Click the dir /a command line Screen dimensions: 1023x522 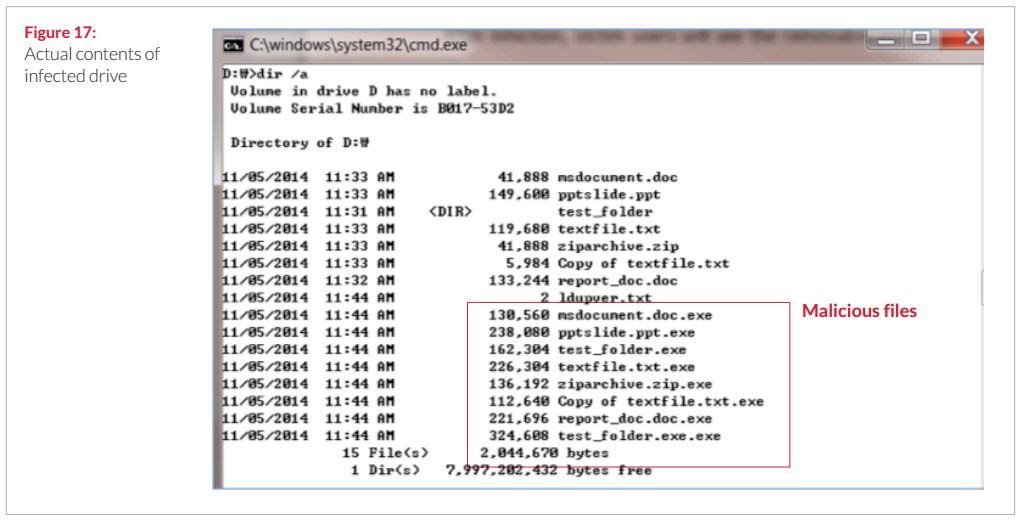[266, 74]
